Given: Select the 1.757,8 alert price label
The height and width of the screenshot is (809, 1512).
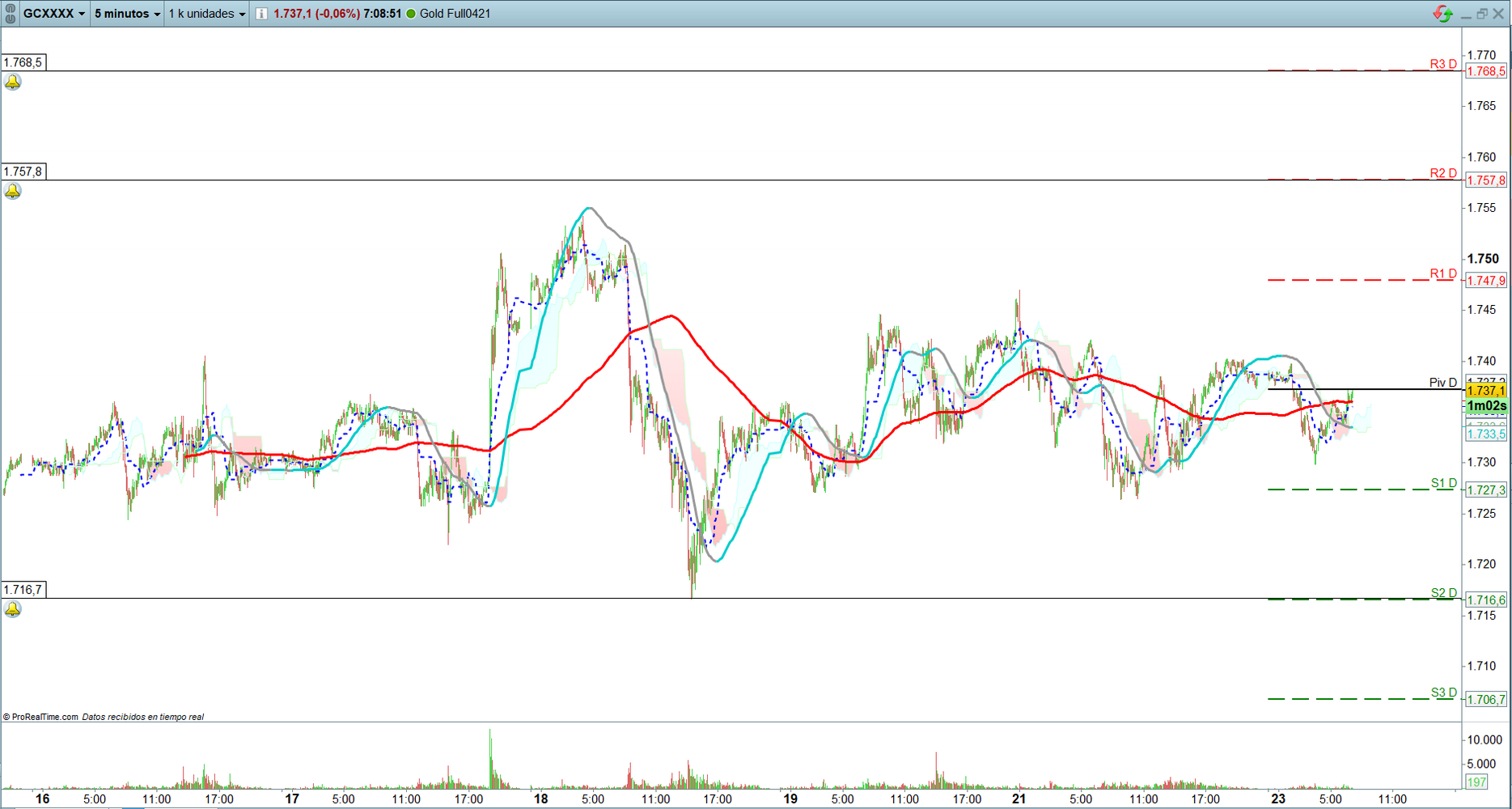Looking at the screenshot, I should point(23,172).
